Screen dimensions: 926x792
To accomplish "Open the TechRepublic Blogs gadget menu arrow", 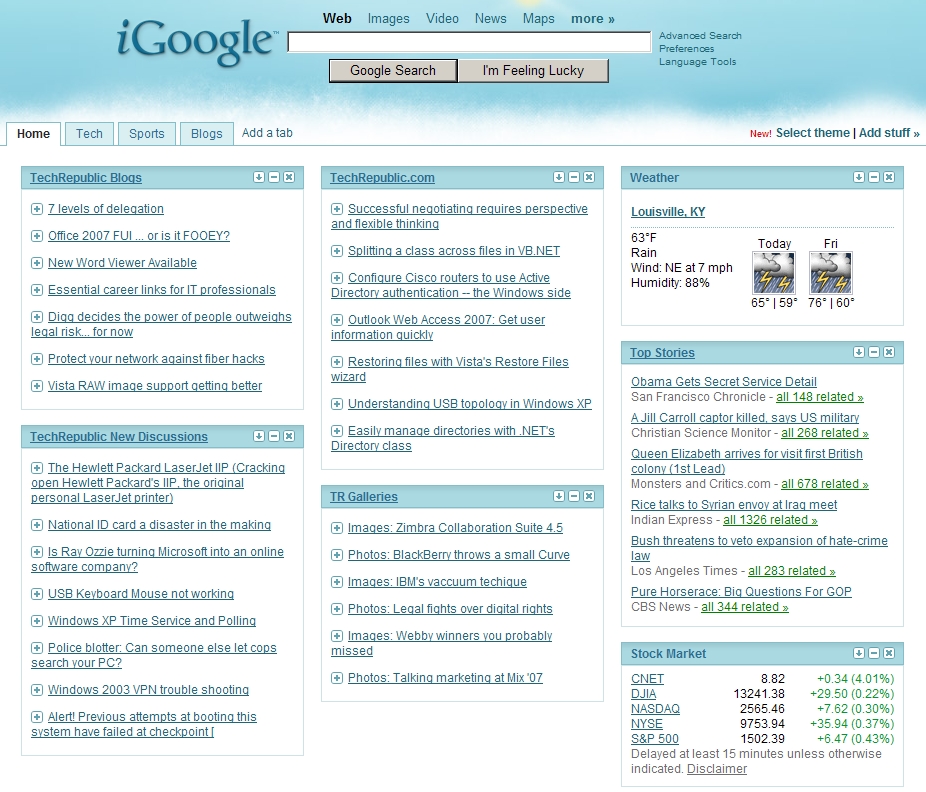I will (x=259, y=177).
